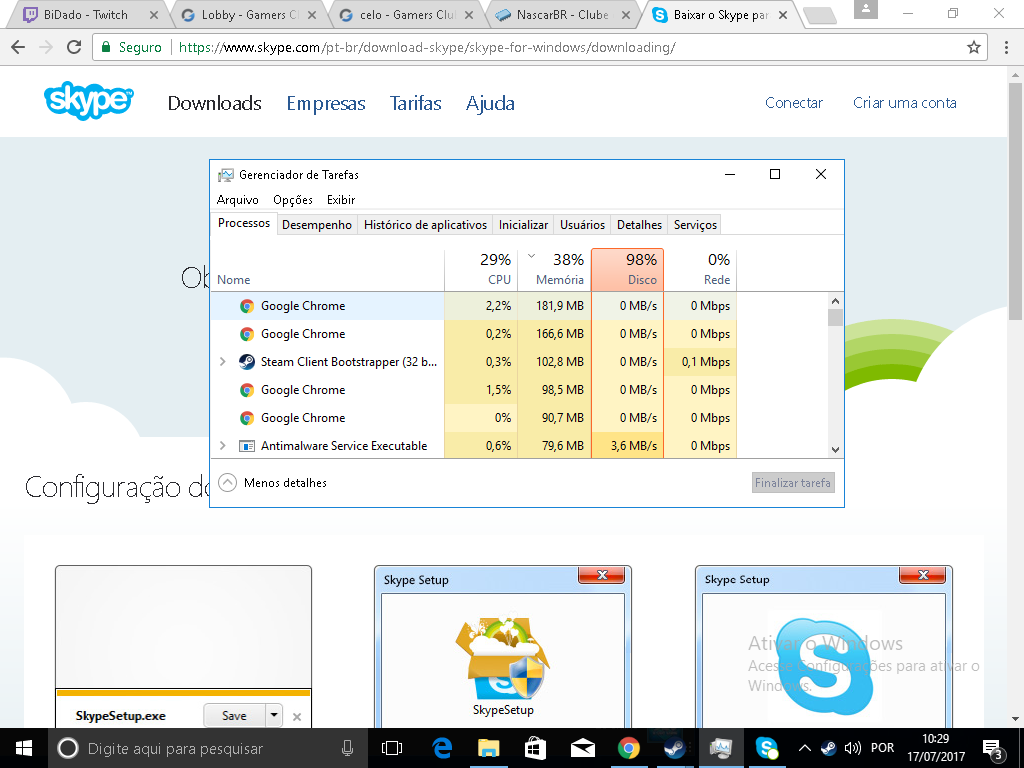Bookmark this page with the star icon
The height and width of the screenshot is (768, 1024).
click(974, 47)
